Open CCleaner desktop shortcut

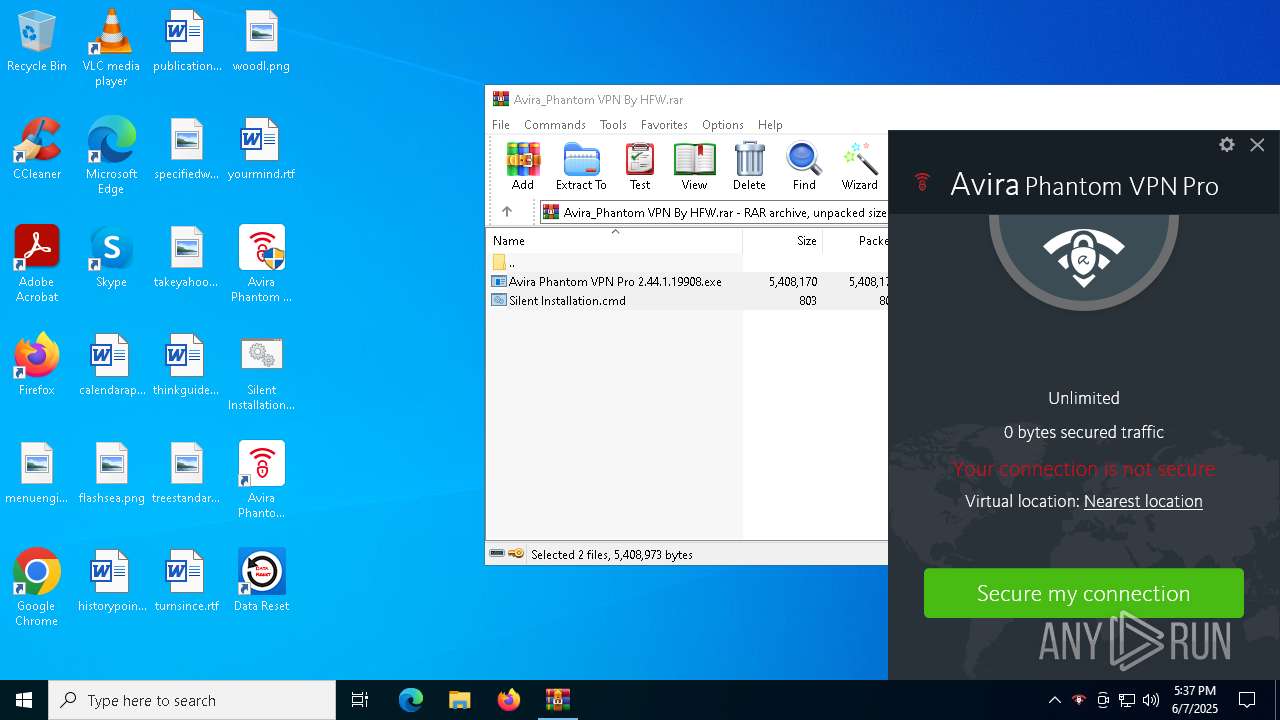click(x=37, y=149)
